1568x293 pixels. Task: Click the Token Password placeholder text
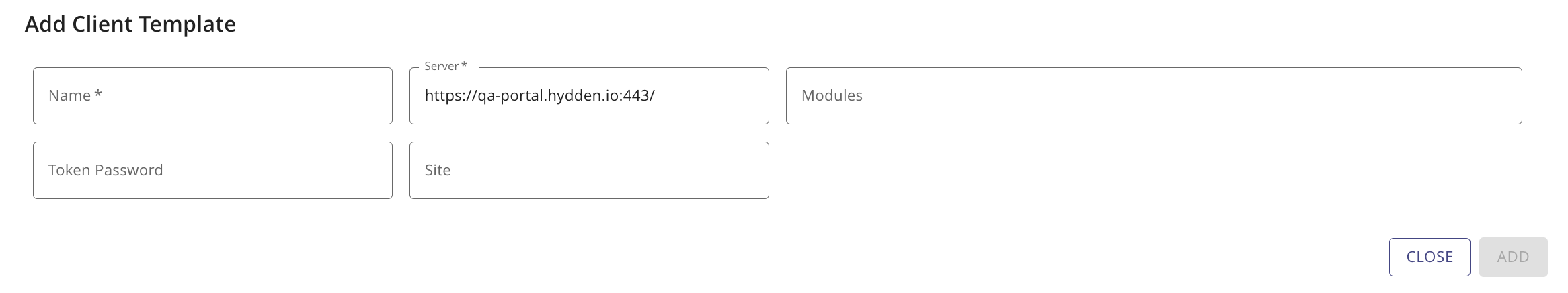tap(106, 170)
